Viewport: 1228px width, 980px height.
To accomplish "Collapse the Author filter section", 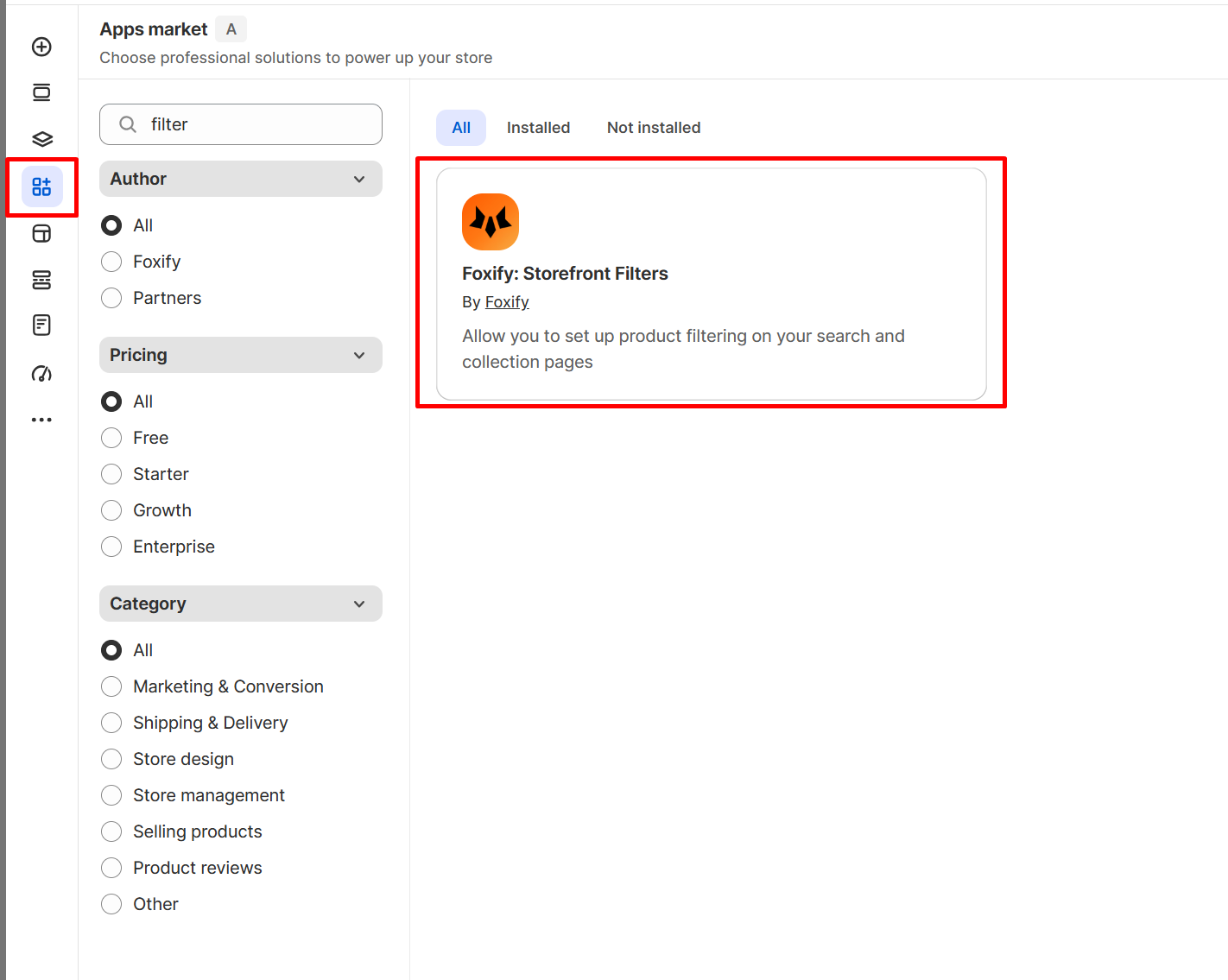I will click(241, 179).
